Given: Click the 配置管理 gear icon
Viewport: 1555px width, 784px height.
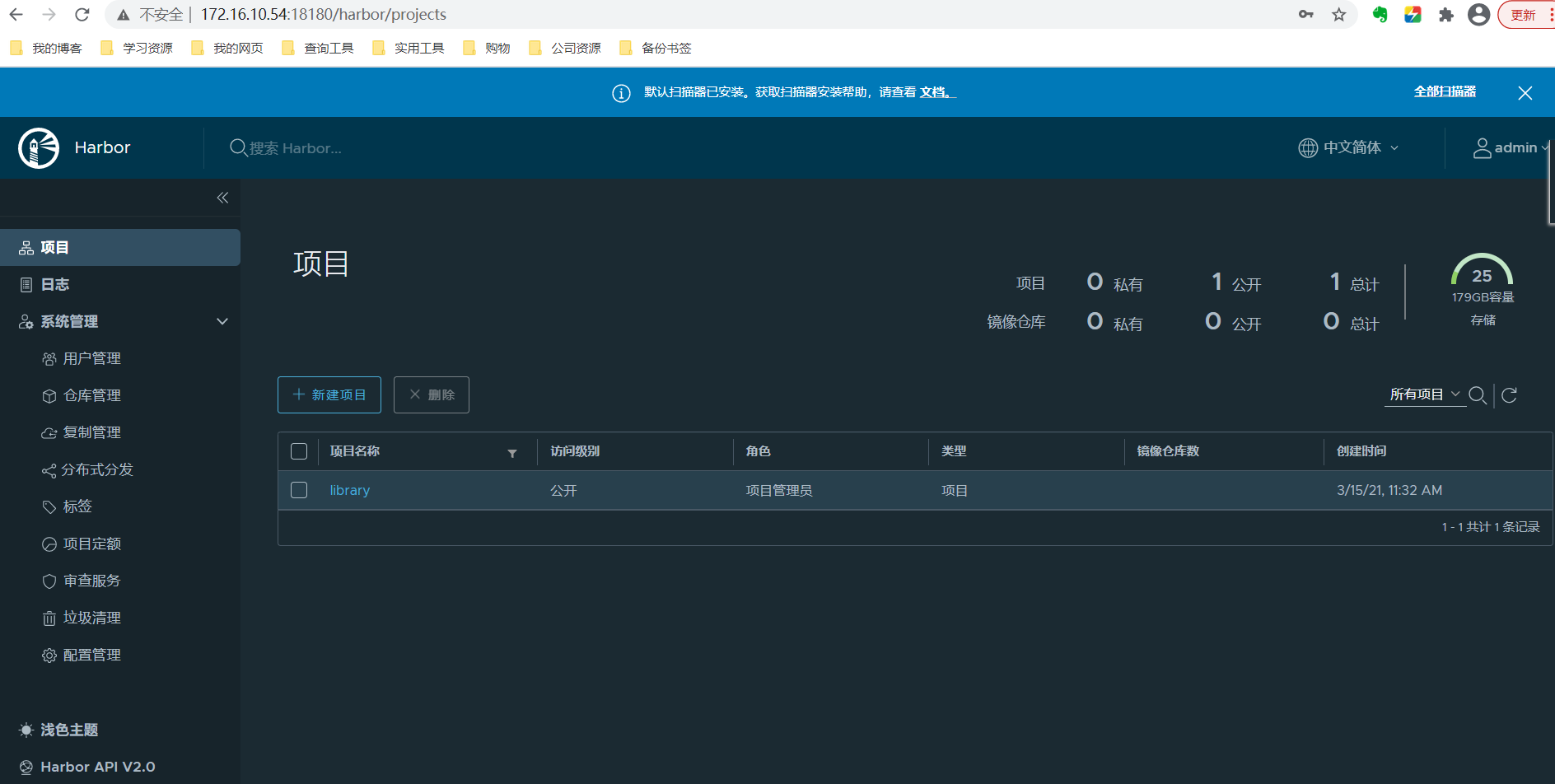Looking at the screenshot, I should coord(49,656).
